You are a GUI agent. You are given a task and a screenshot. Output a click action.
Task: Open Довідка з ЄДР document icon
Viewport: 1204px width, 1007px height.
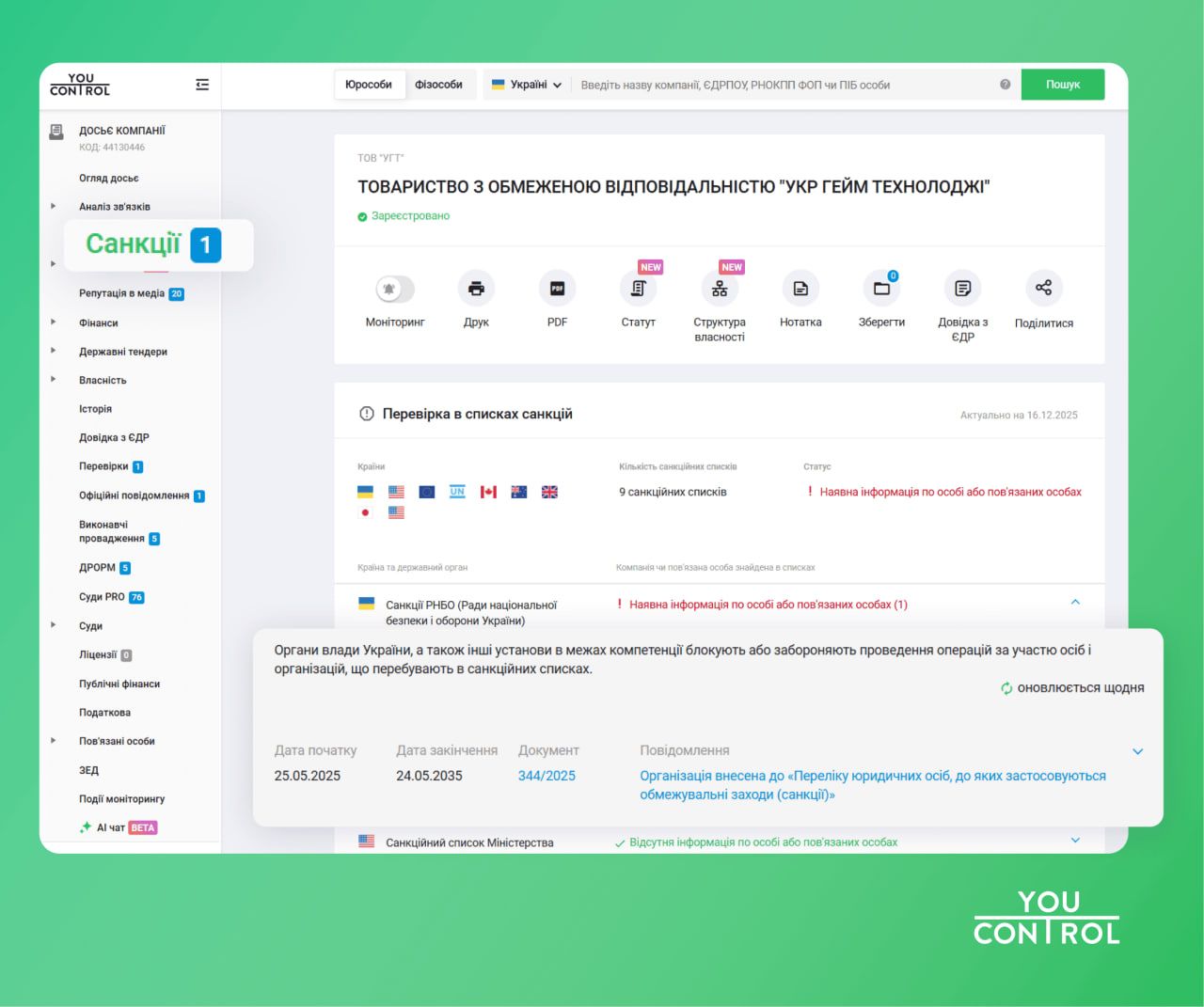(x=962, y=289)
